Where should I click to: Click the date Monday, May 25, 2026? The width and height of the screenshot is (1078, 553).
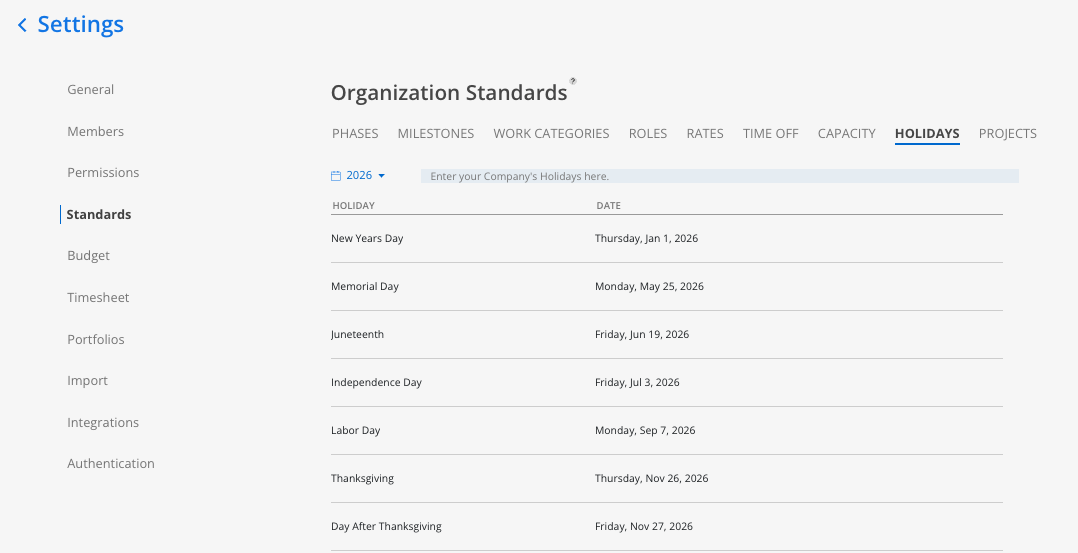[649, 286]
